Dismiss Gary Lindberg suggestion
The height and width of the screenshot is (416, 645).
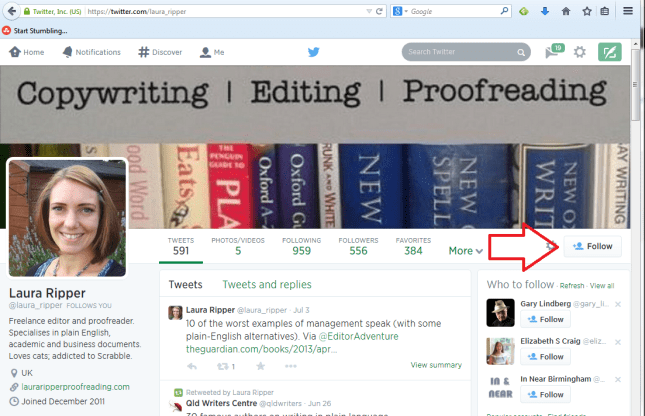pyautogui.click(x=618, y=304)
